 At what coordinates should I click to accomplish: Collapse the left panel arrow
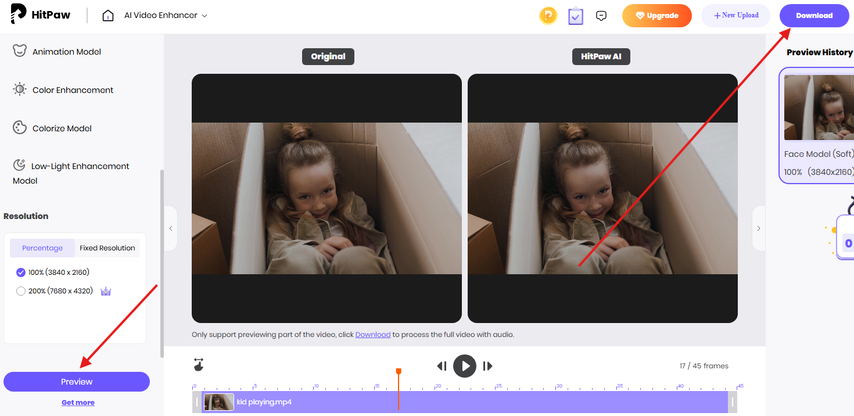(x=170, y=229)
